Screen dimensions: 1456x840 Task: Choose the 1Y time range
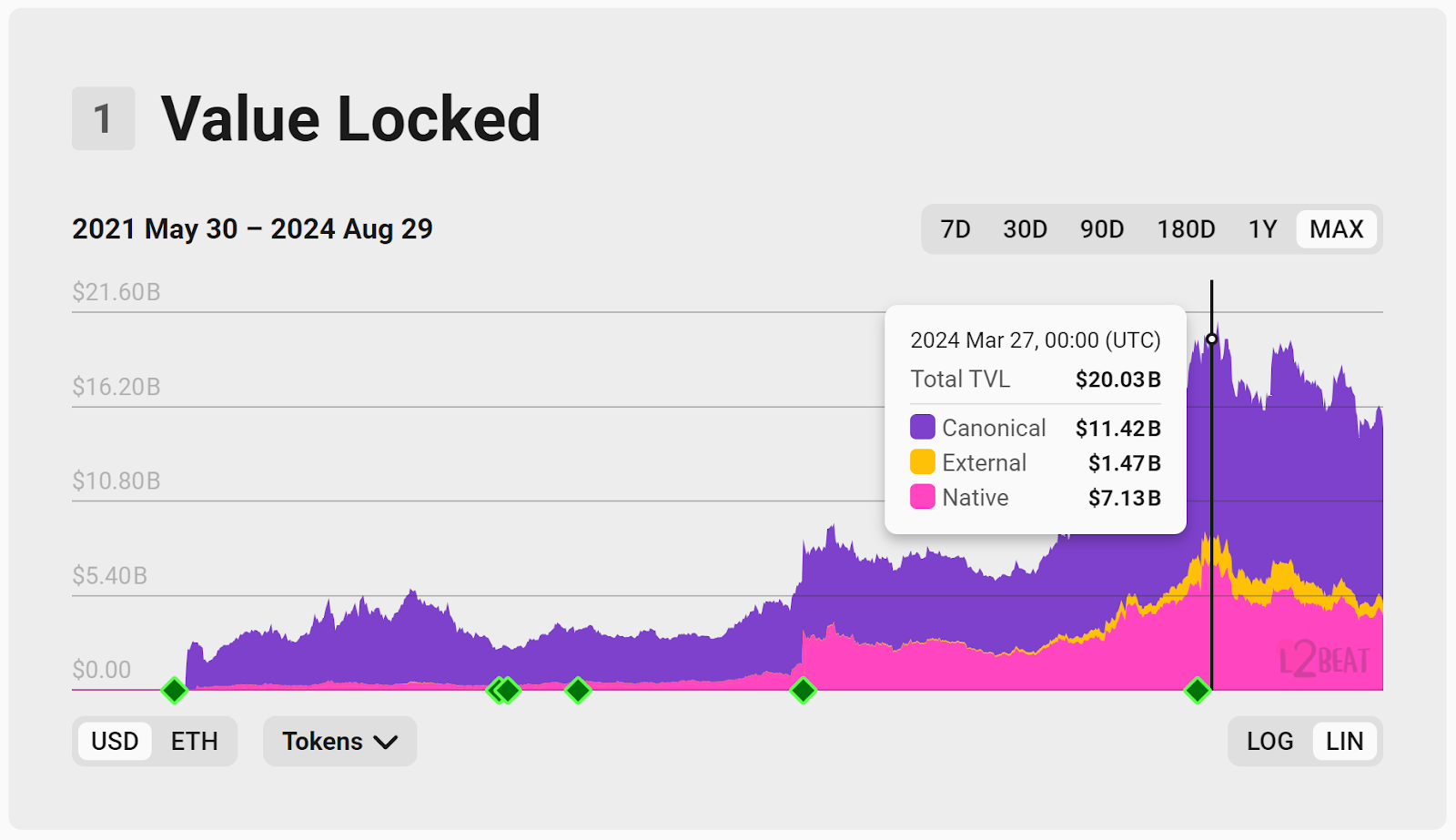(1262, 229)
